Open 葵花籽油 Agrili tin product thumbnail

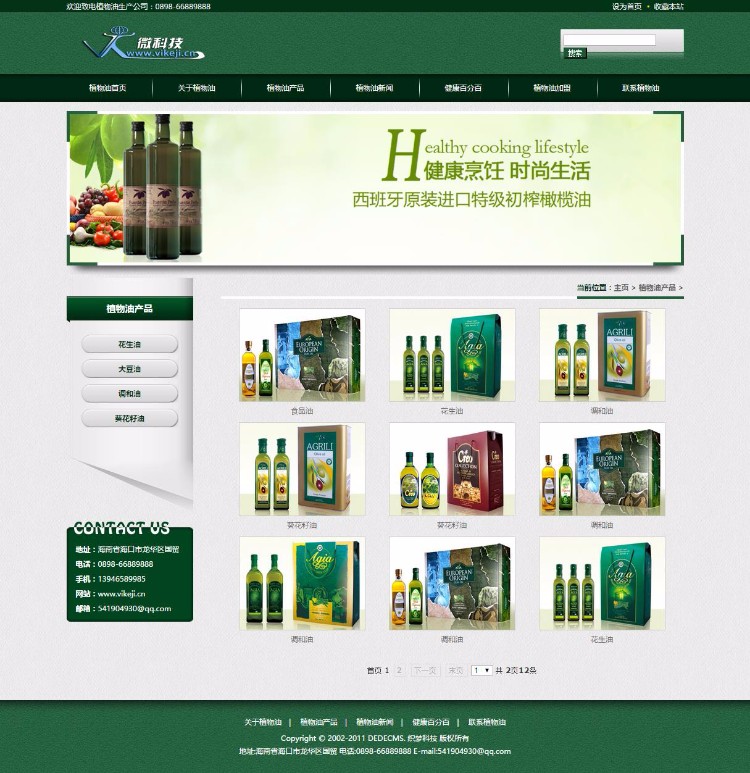coord(302,469)
